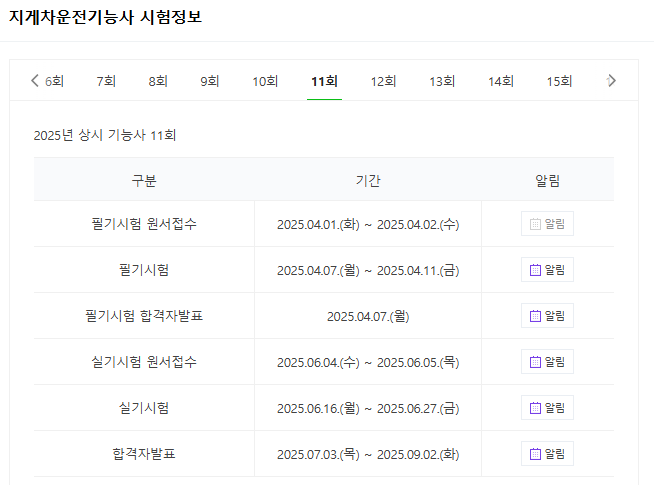Click the 알림 column header
The width and height of the screenshot is (654, 485).
[x=548, y=181]
